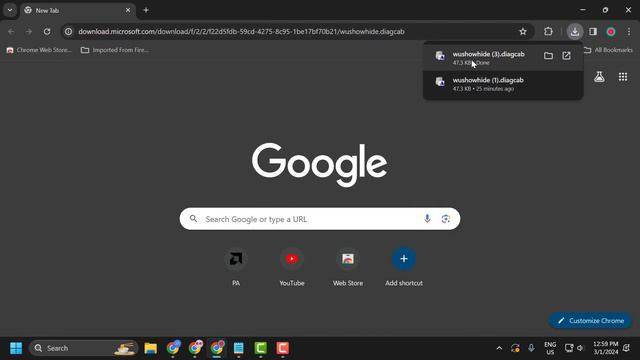Open the wushowhide (1).diagcab download entry

point(503,84)
